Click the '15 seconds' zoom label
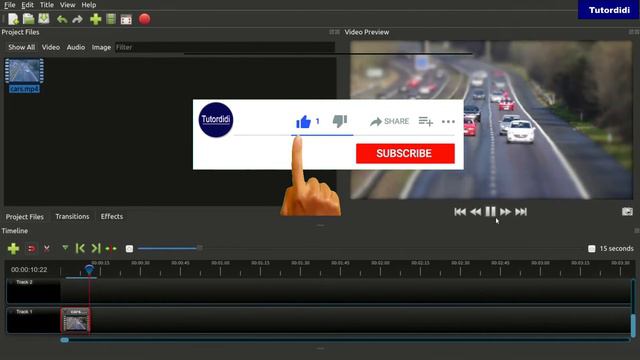This screenshot has width=640, height=360. [x=616, y=249]
